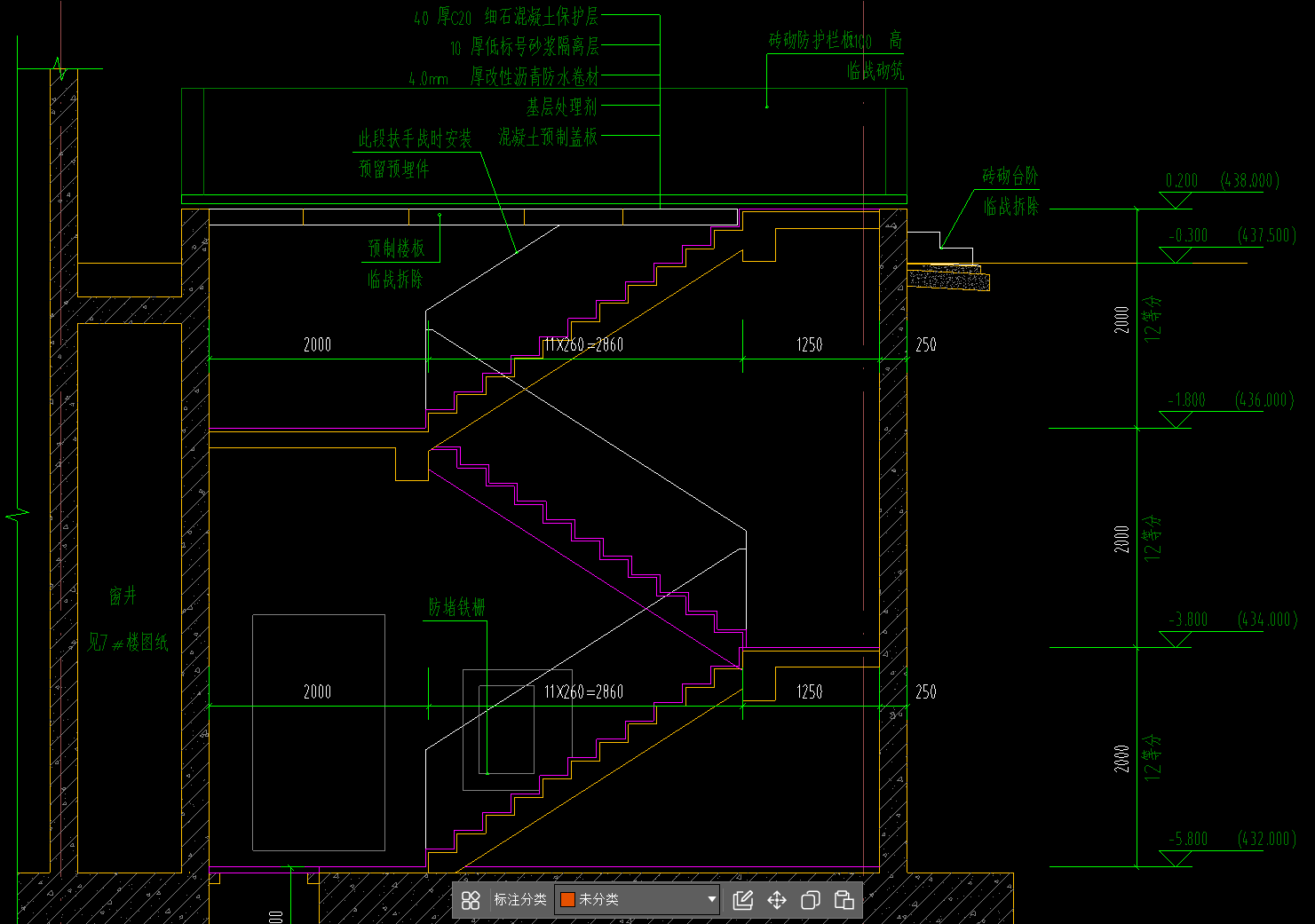Click upper 11X260=2860 stair dimension
The height and width of the screenshot is (924, 1315).
pos(583,344)
